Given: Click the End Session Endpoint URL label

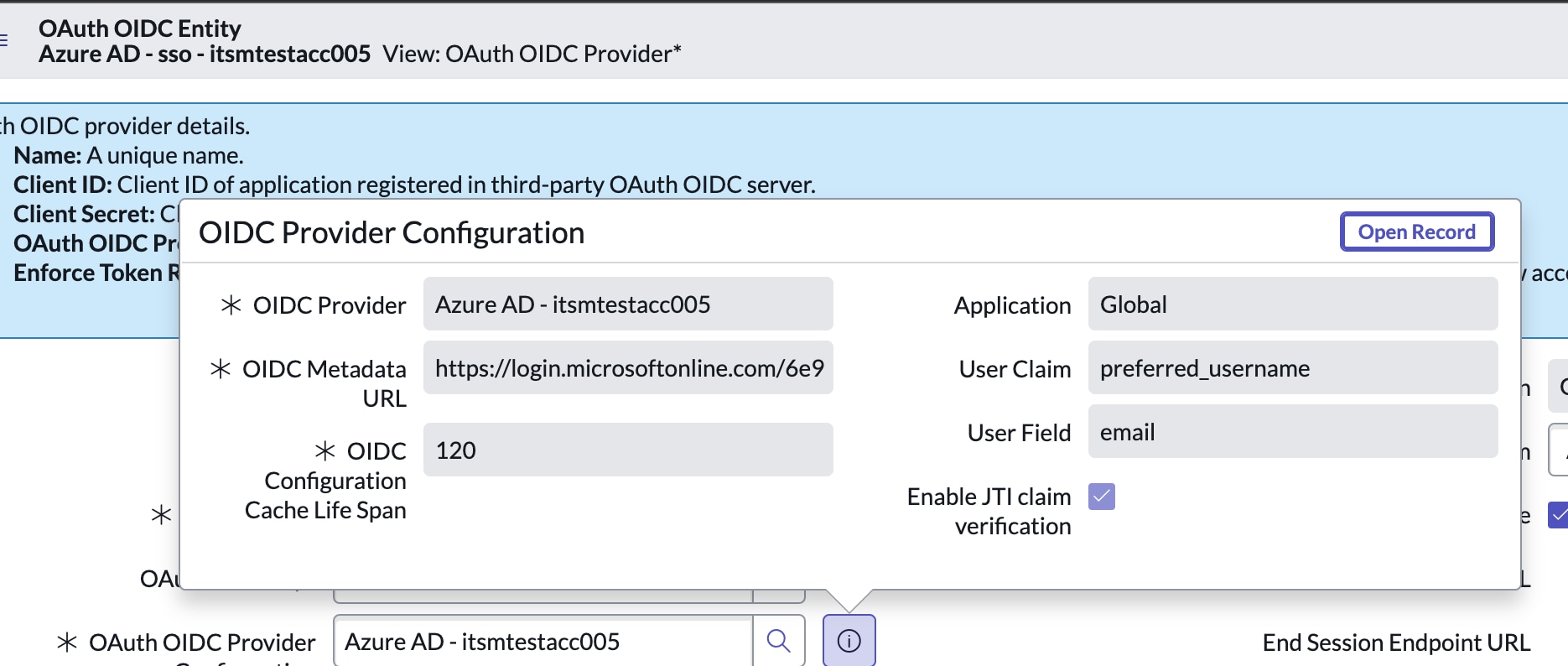Looking at the screenshot, I should click(1396, 643).
